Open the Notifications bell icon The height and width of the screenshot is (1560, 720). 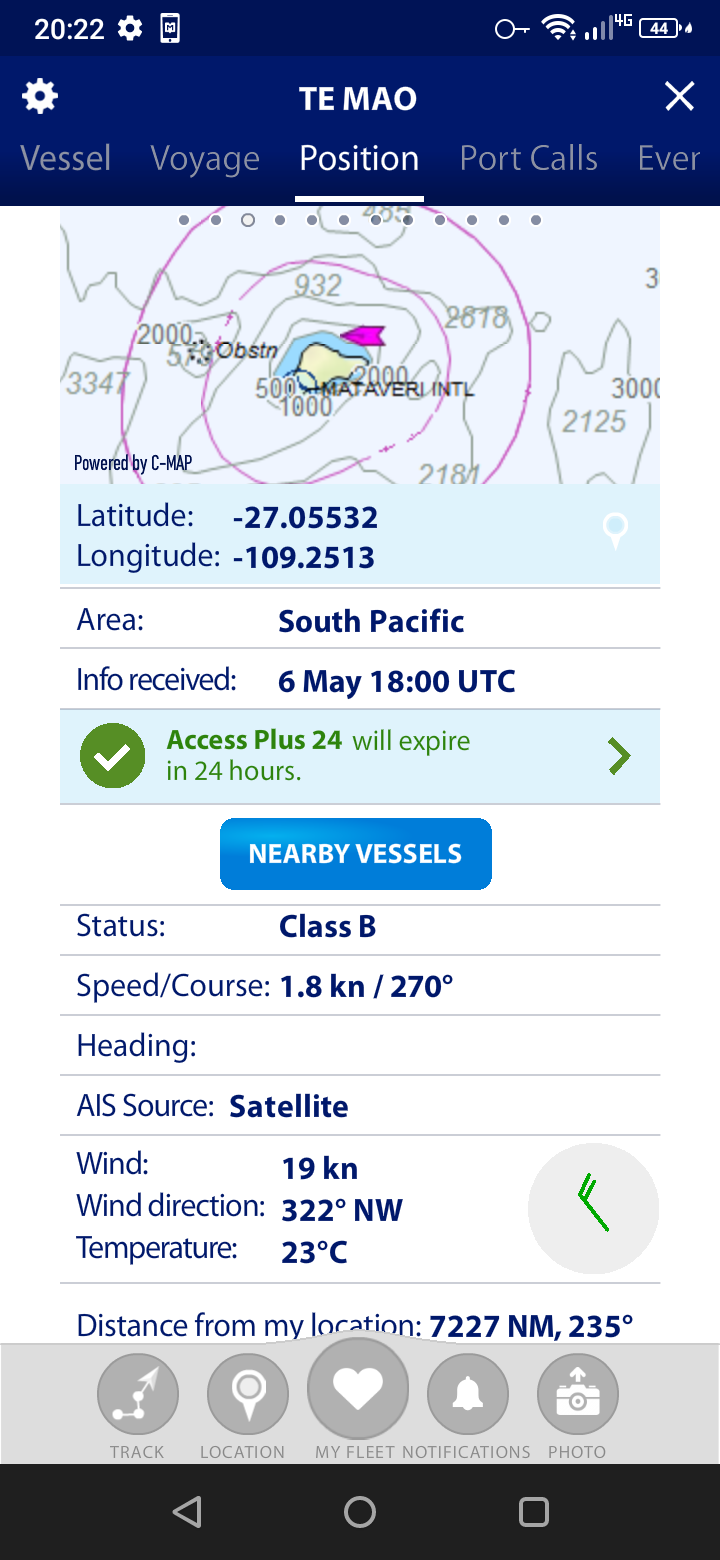(x=468, y=1393)
